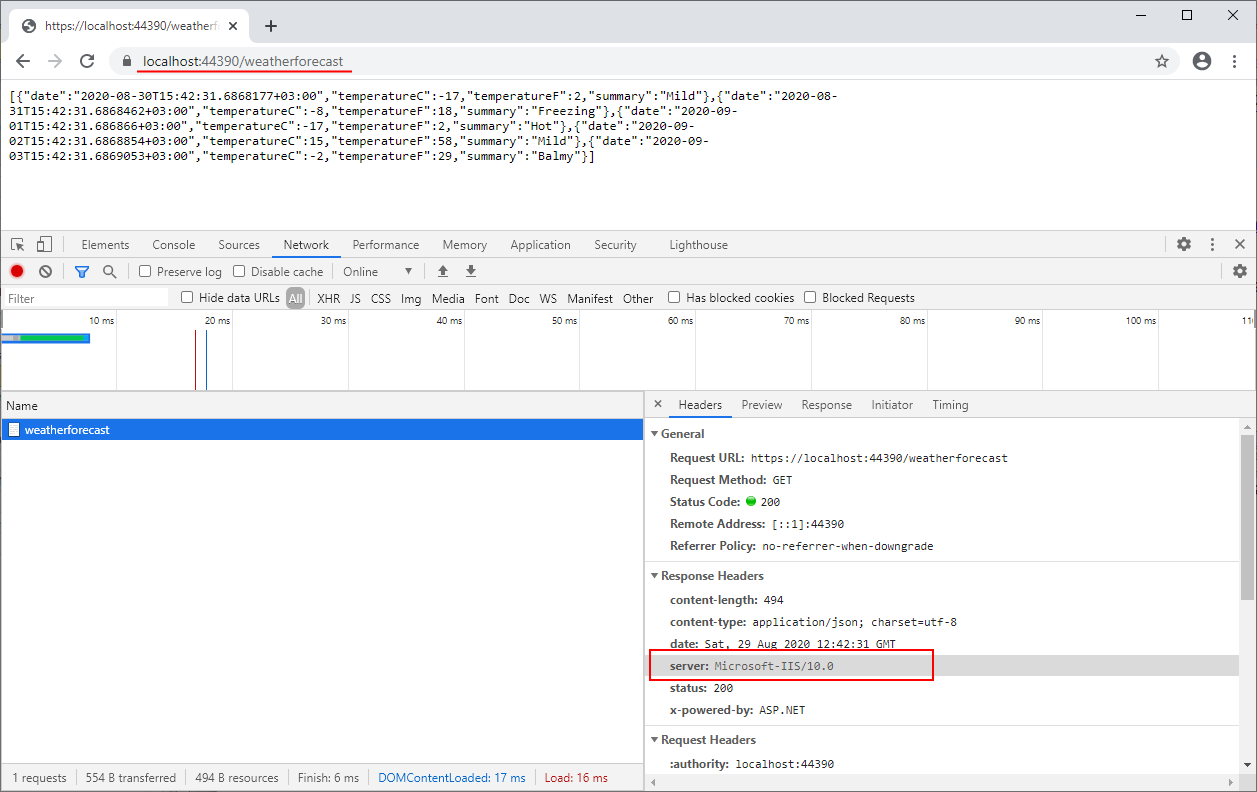Click the network Filter text field
The height and width of the screenshot is (792, 1257).
point(87,298)
